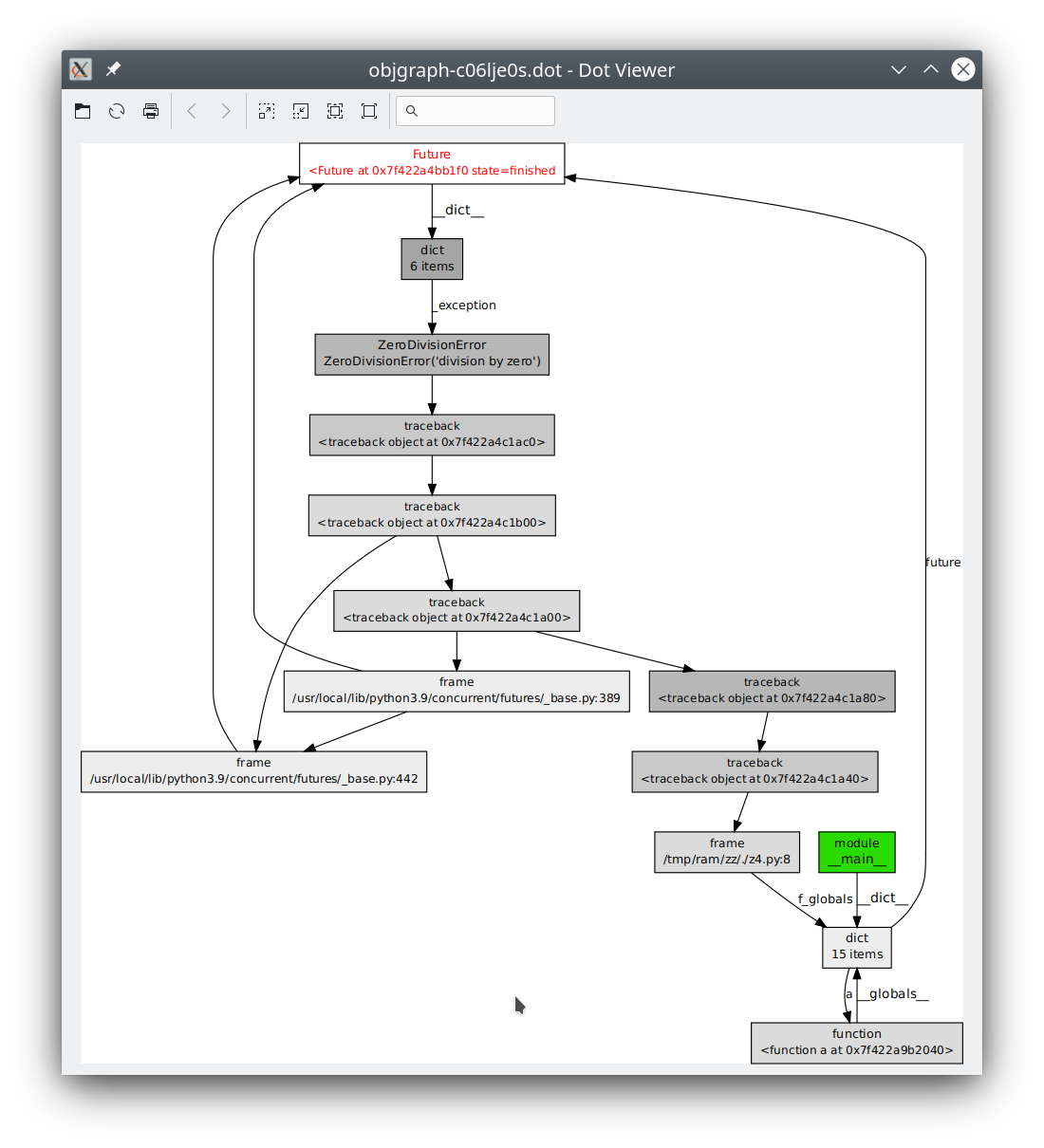The height and width of the screenshot is (1148, 1044).
Task: Select the red Future node
Action: tap(432, 163)
